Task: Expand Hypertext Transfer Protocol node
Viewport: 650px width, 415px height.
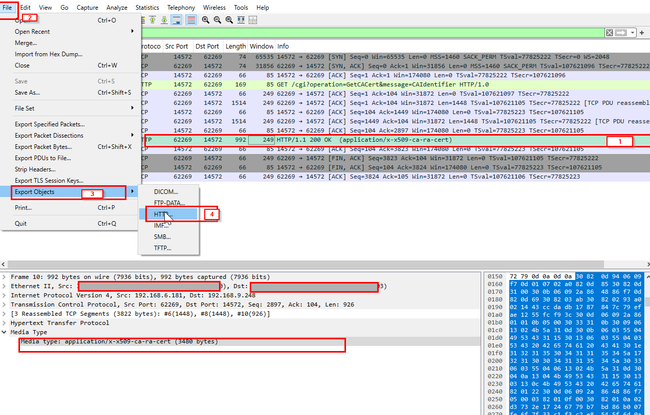Action: (x=4, y=323)
